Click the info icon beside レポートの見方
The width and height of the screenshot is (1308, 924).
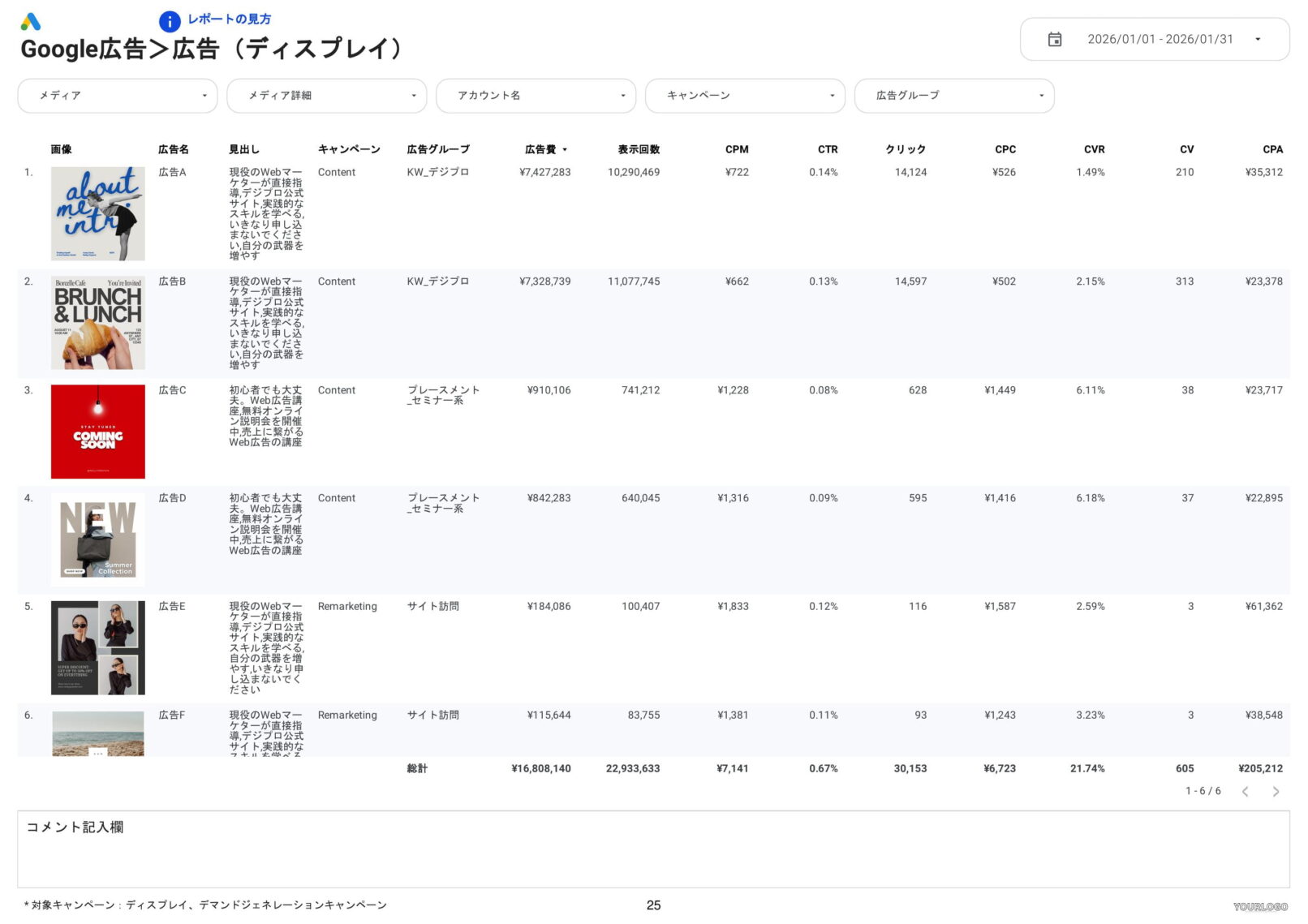[x=169, y=21]
